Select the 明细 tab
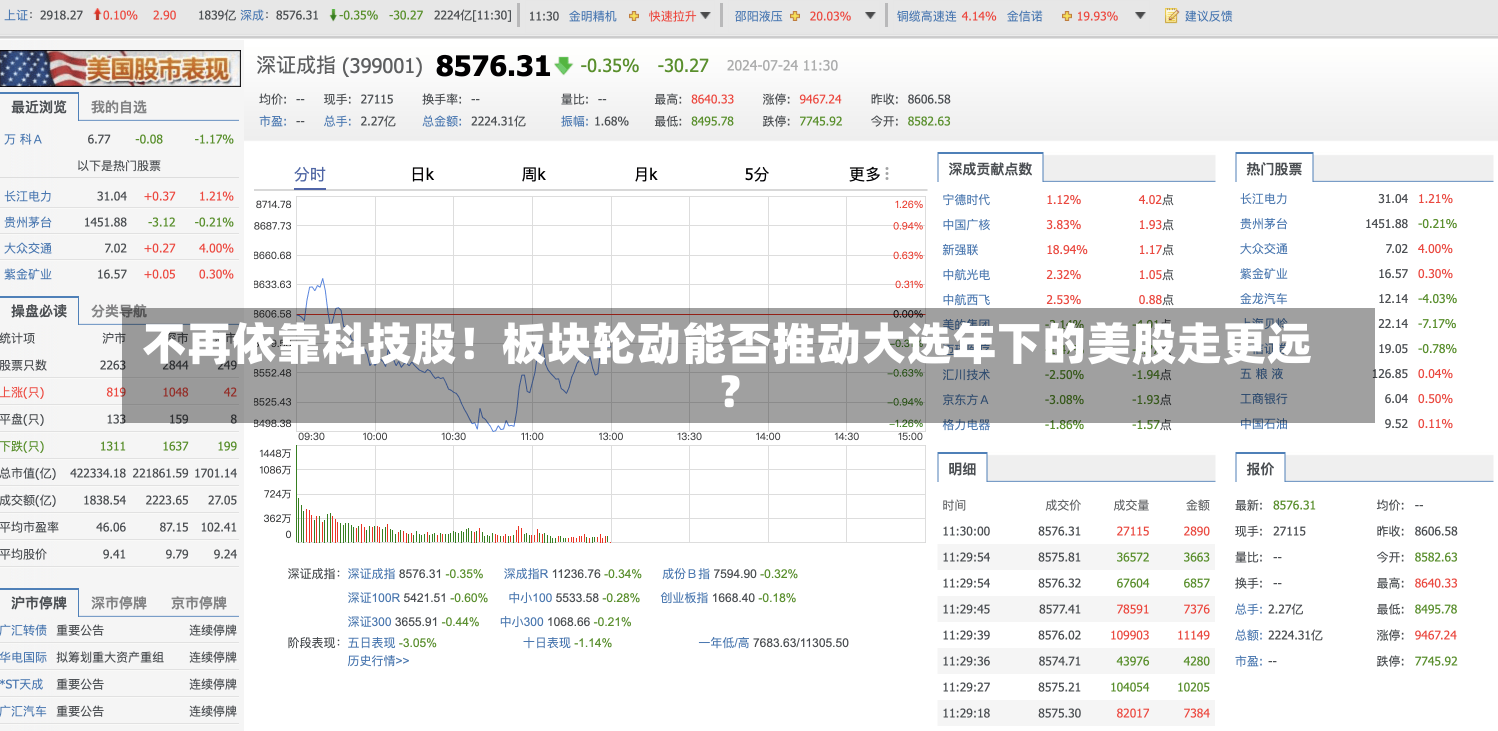 click(962, 468)
